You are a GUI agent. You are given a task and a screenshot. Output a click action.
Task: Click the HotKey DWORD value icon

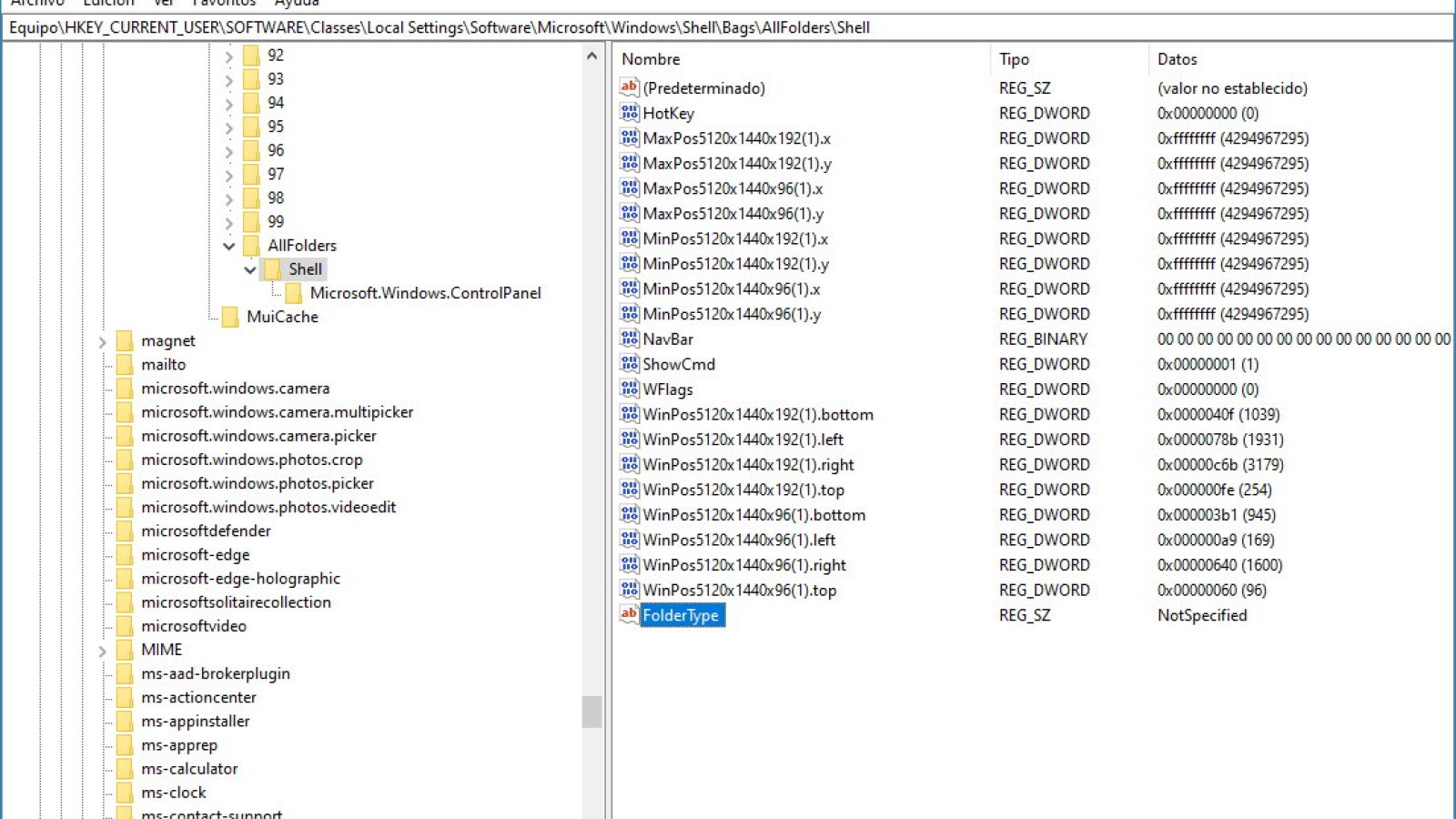[x=629, y=113]
